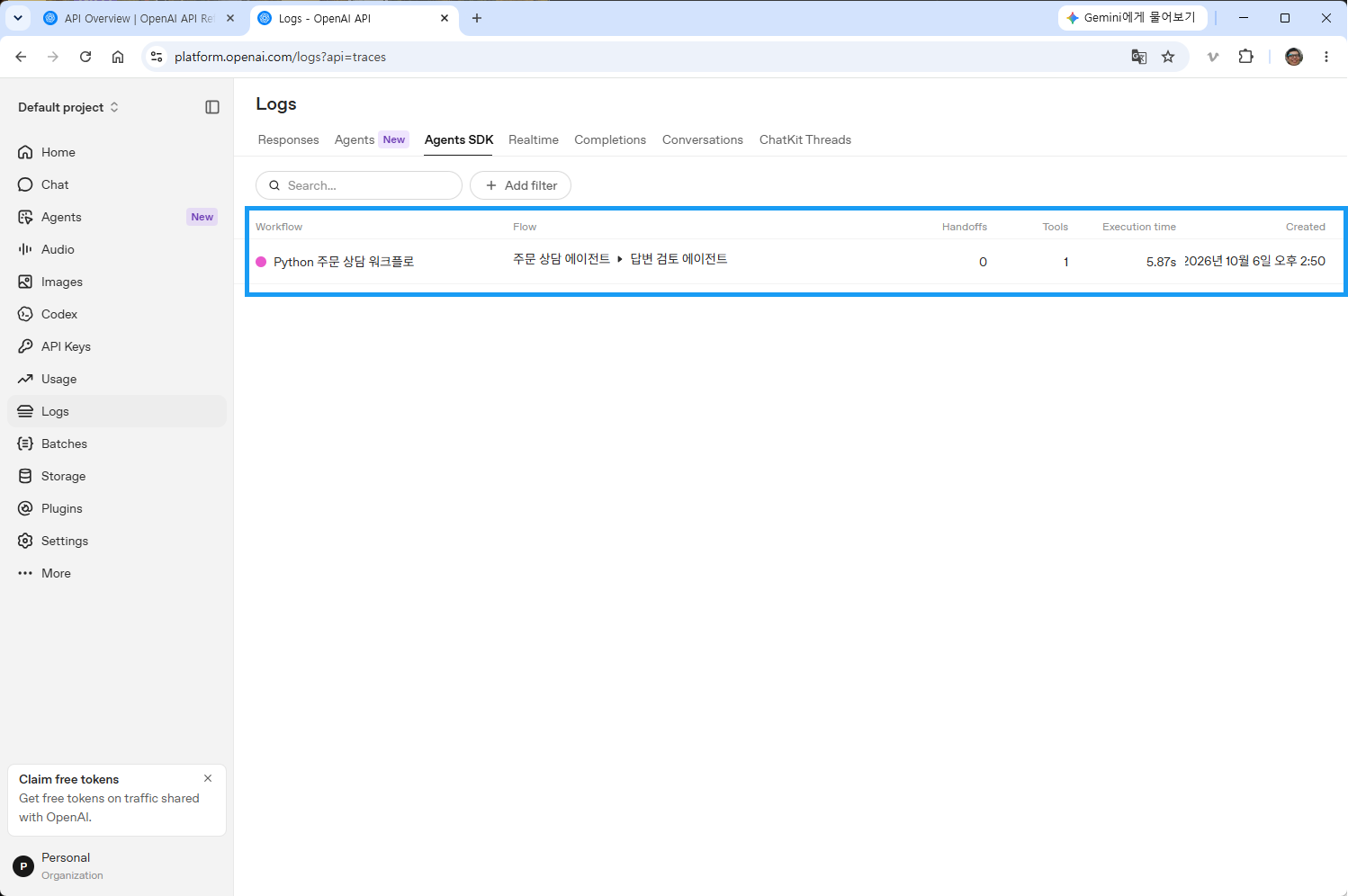The height and width of the screenshot is (896, 1348).
Task: Switch to the Conversations tab
Action: 703,139
